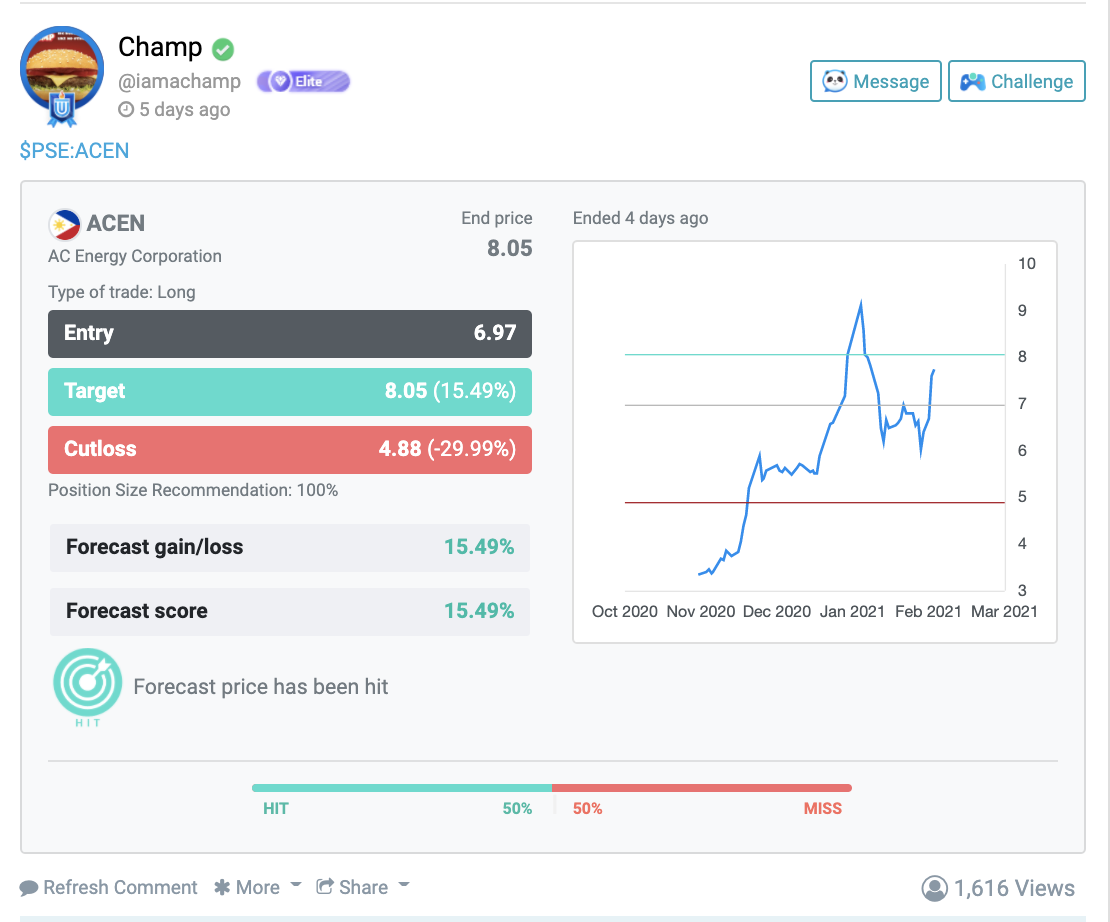Open the $PSE:ACEN ticker link
The height and width of the screenshot is (922, 1110).
coord(74,151)
